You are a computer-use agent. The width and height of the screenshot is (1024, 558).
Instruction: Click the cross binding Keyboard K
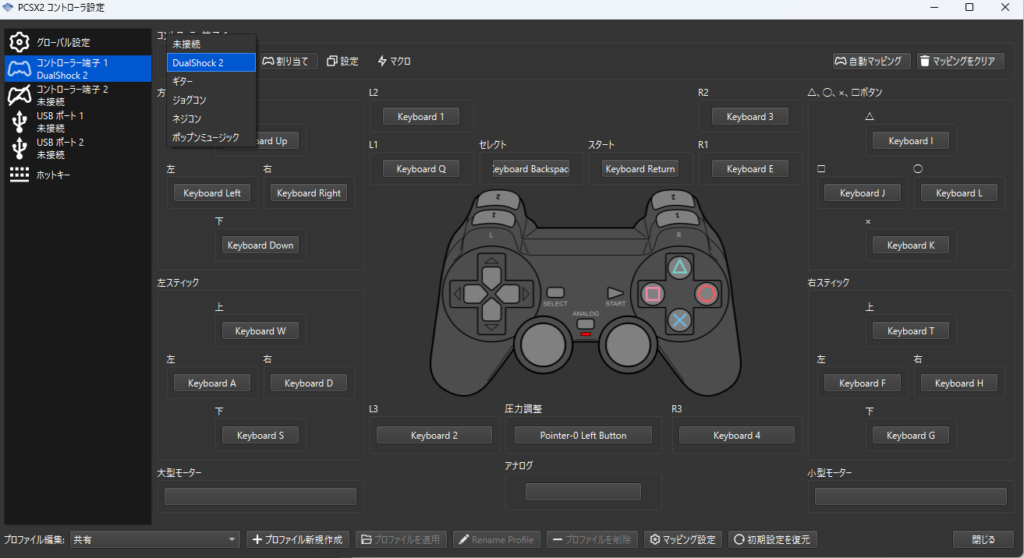tap(910, 245)
